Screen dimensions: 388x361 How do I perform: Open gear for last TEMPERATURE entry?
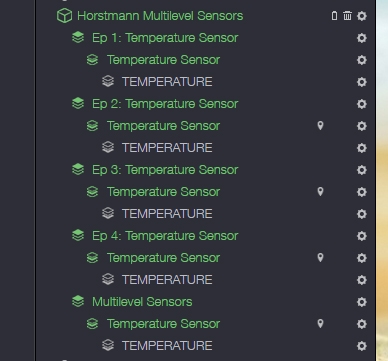pyautogui.click(x=362, y=346)
